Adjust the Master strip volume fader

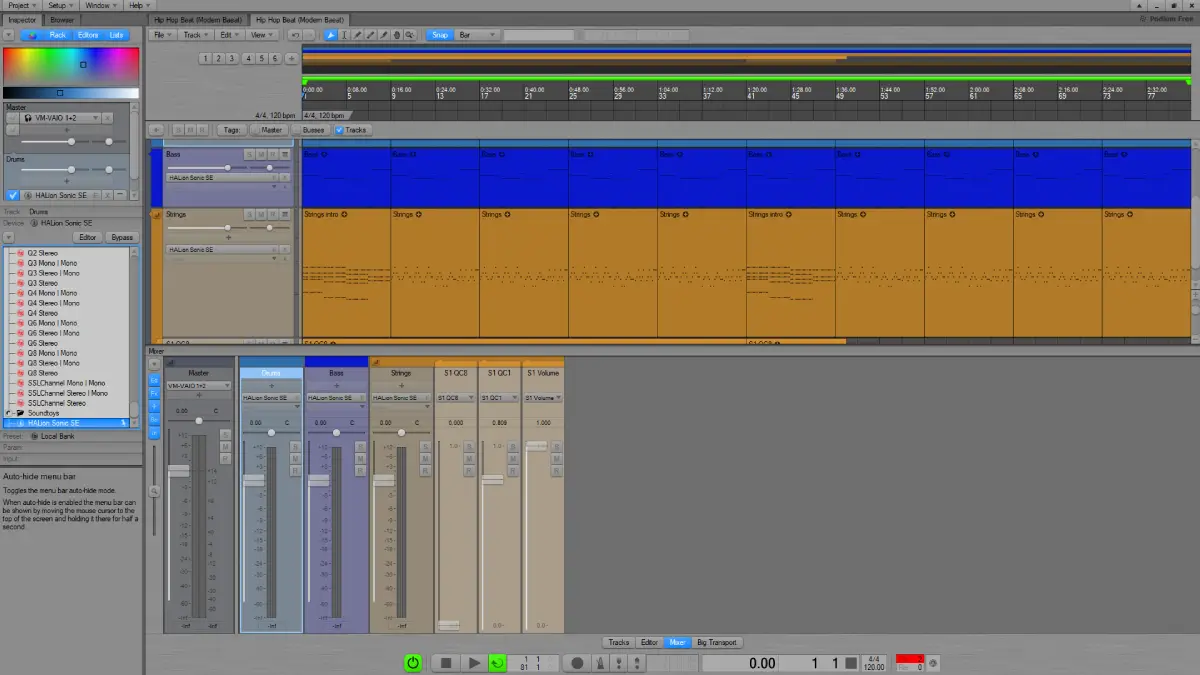178,471
